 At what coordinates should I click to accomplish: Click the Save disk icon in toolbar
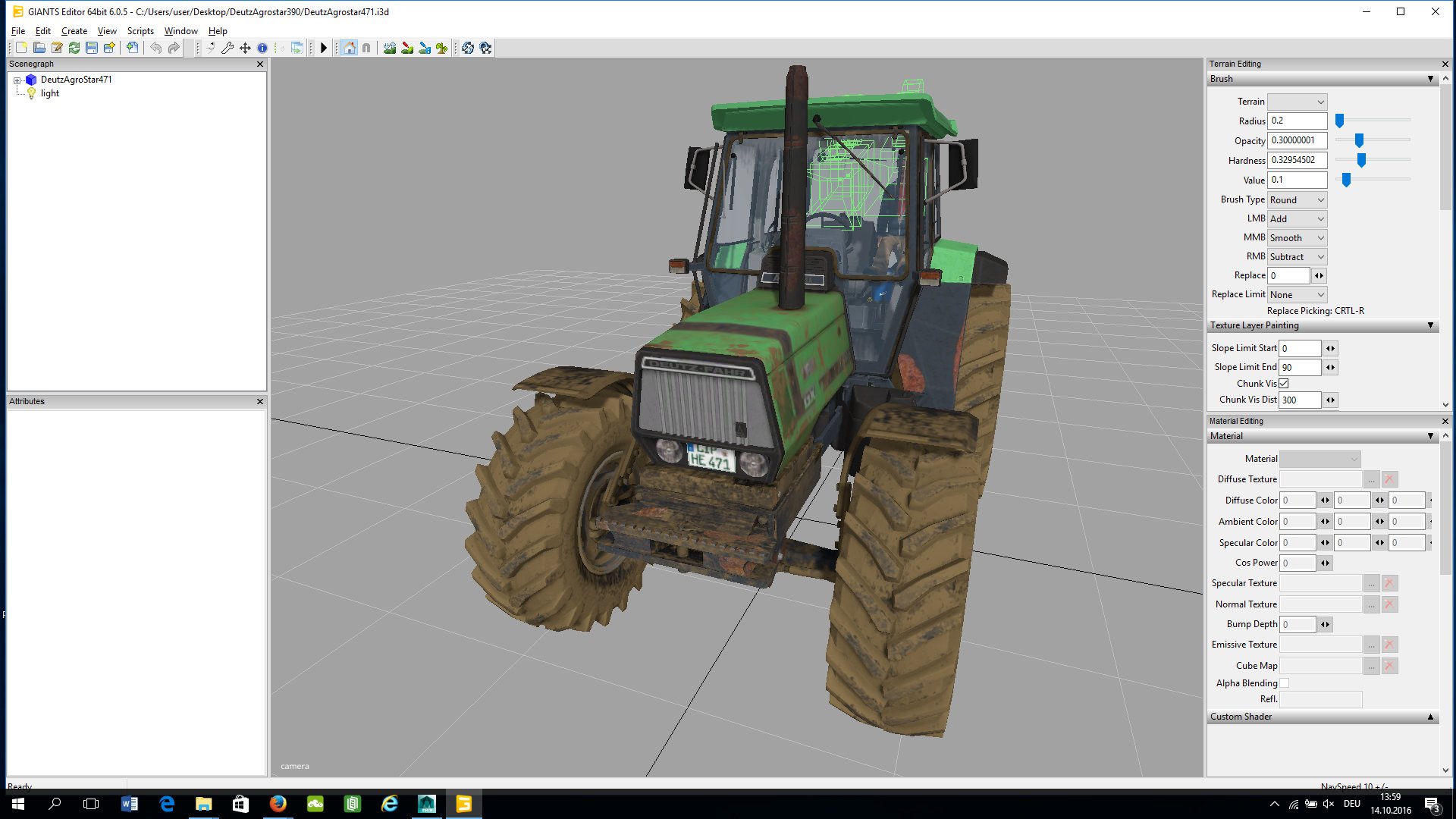pyautogui.click(x=92, y=48)
